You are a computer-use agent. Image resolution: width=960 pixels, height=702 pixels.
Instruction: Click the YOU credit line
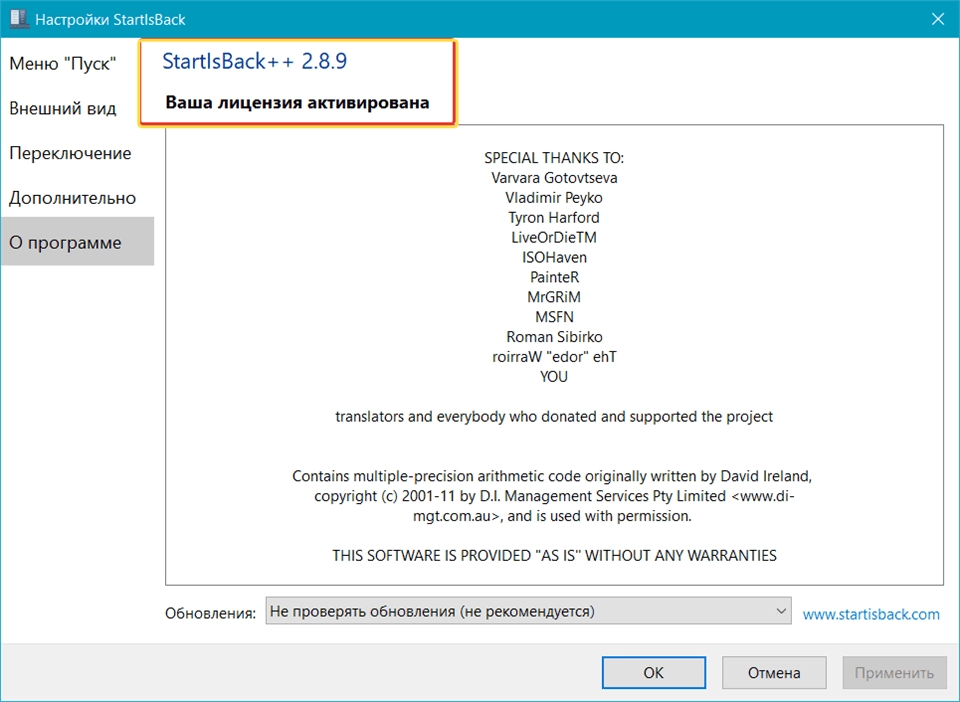[x=554, y=376]
